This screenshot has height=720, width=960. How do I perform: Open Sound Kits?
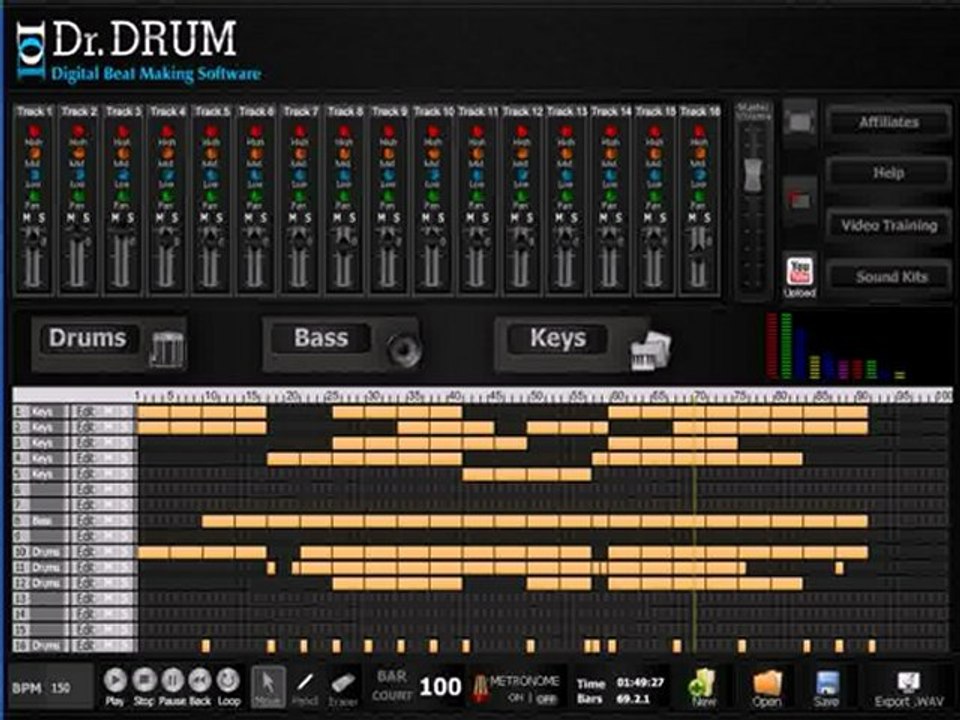pyautogui.click(x=891, y=277)
